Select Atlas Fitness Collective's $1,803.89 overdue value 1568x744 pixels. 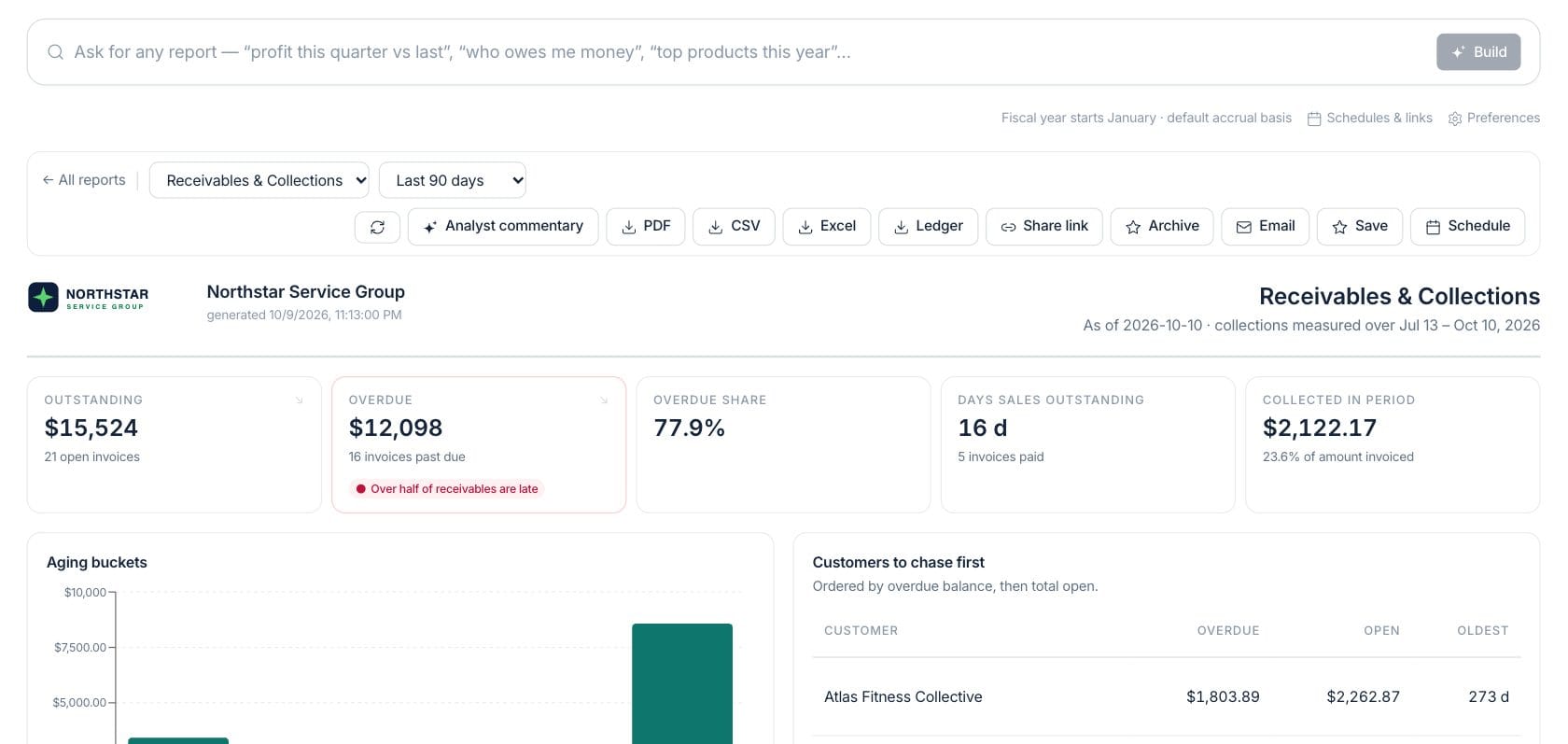coord(1223,696)
